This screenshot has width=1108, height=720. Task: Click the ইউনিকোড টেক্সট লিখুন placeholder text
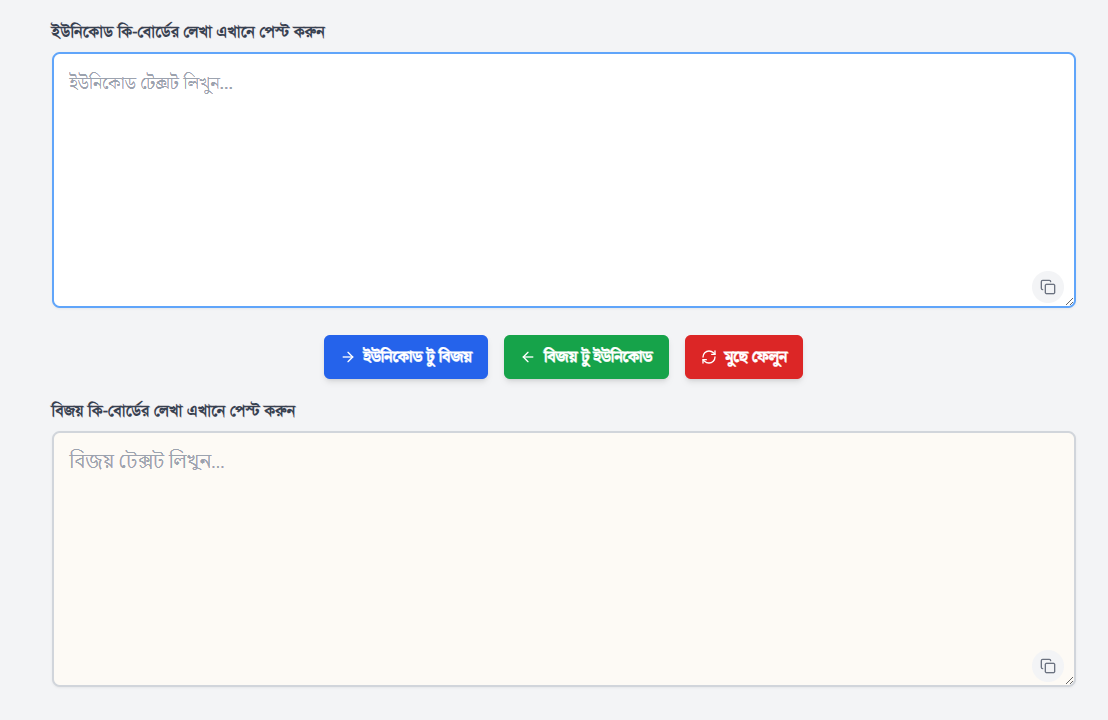[150, 83]
